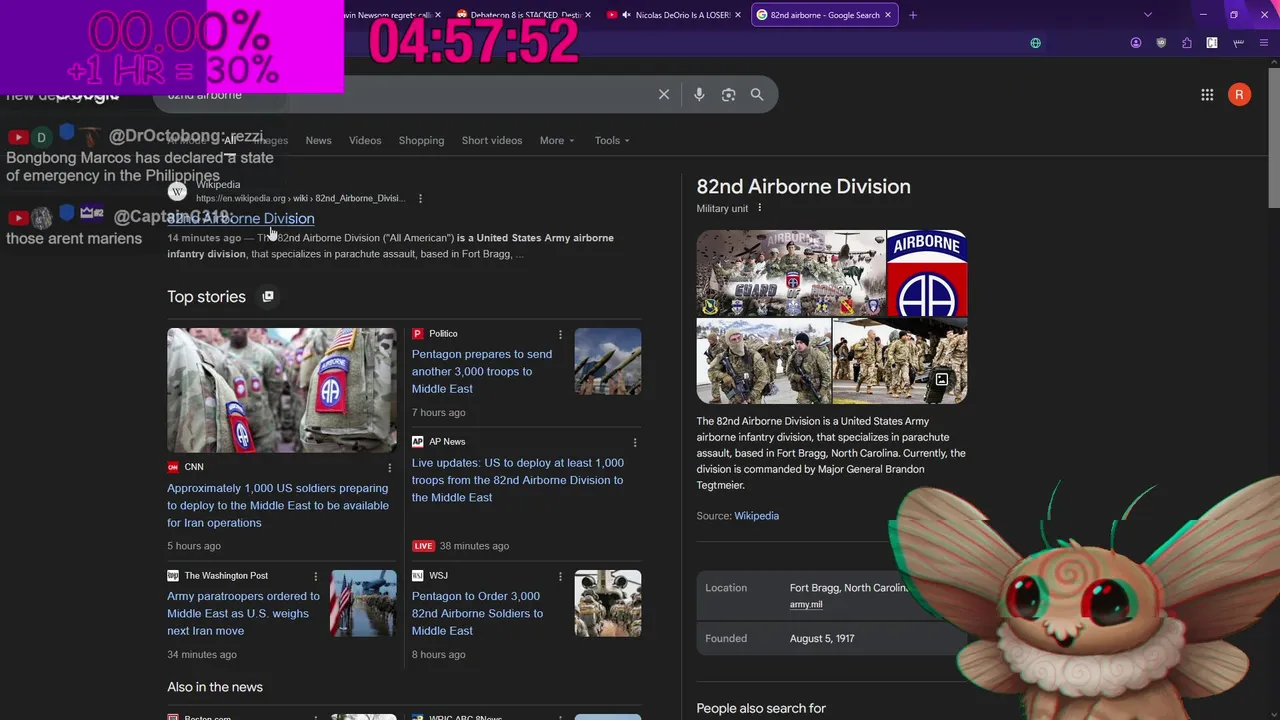Open the Top stories carousel icon
This screenshot has width=1280, height=720.
pos(267,296)
